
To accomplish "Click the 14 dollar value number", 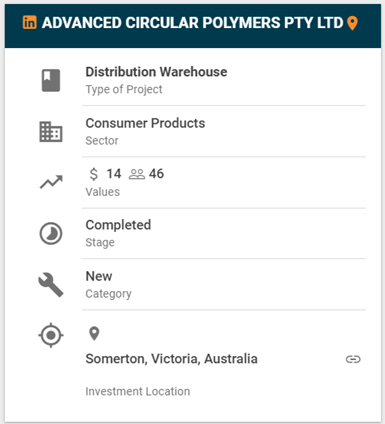I will (114, 174).
